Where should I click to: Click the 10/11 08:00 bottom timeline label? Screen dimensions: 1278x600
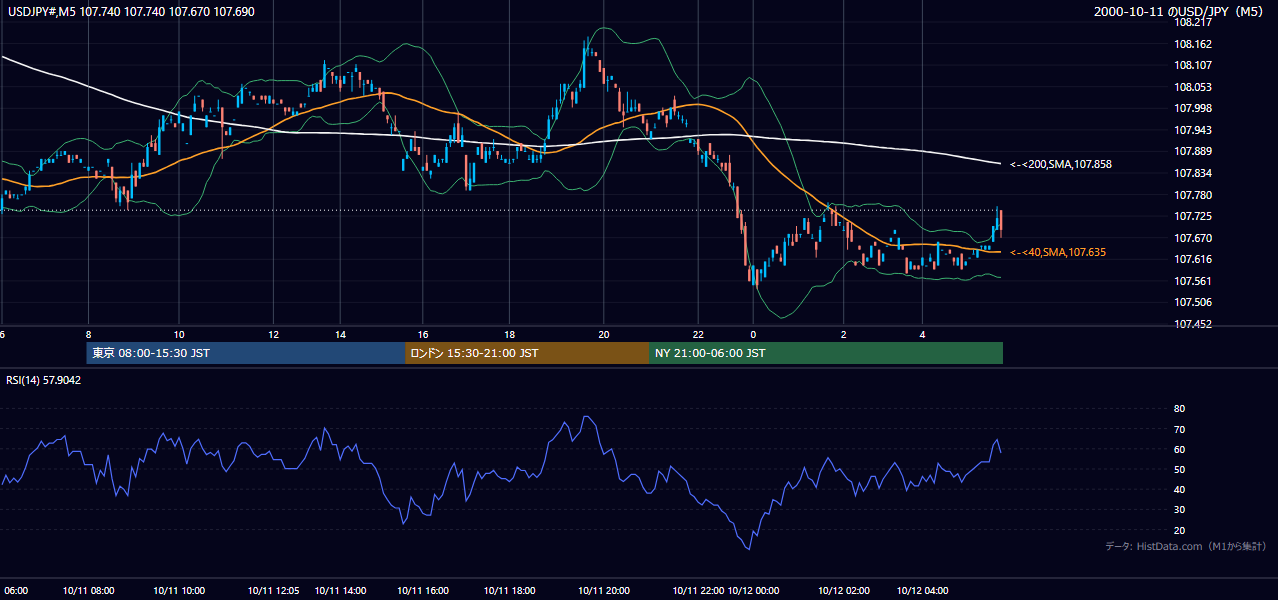click(x=88, y=590)
